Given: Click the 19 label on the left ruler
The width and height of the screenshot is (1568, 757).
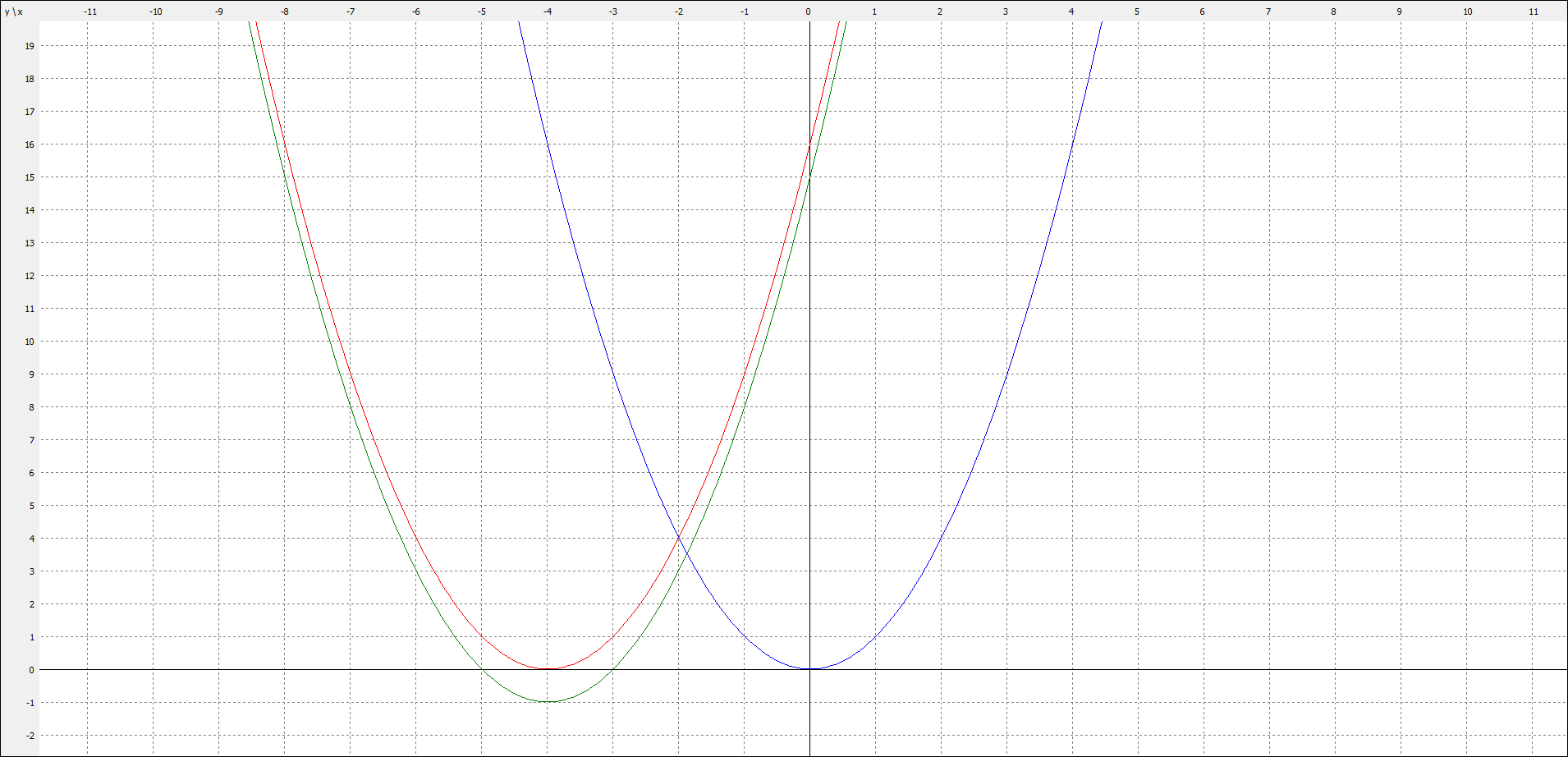Looking at the screenshot, I should point(30,46).
